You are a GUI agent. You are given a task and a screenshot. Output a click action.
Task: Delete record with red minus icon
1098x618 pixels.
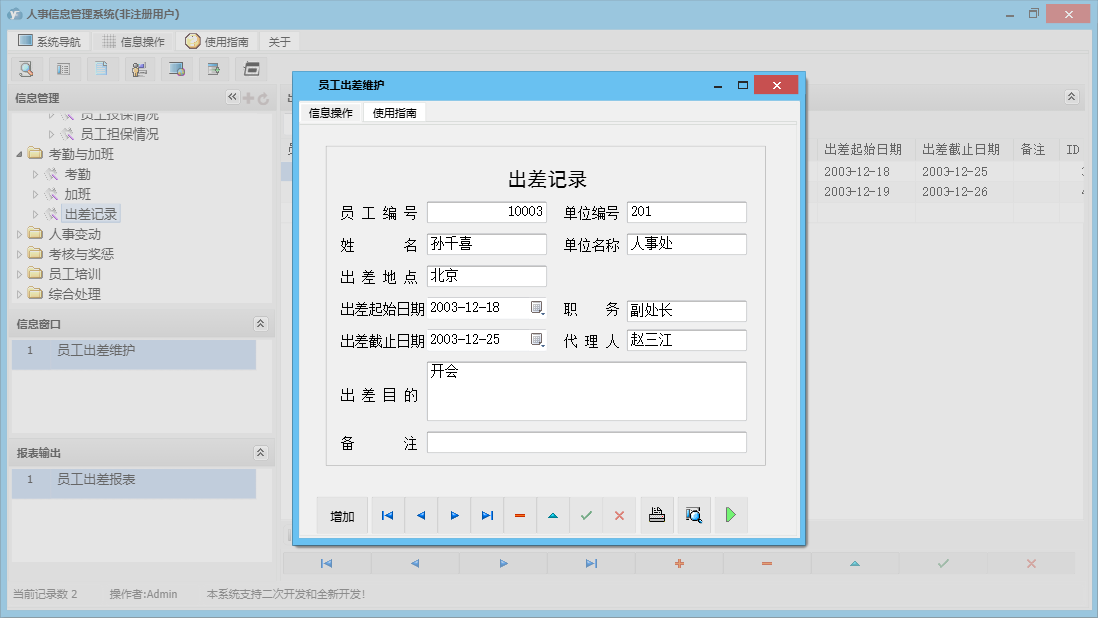(520, 515)
